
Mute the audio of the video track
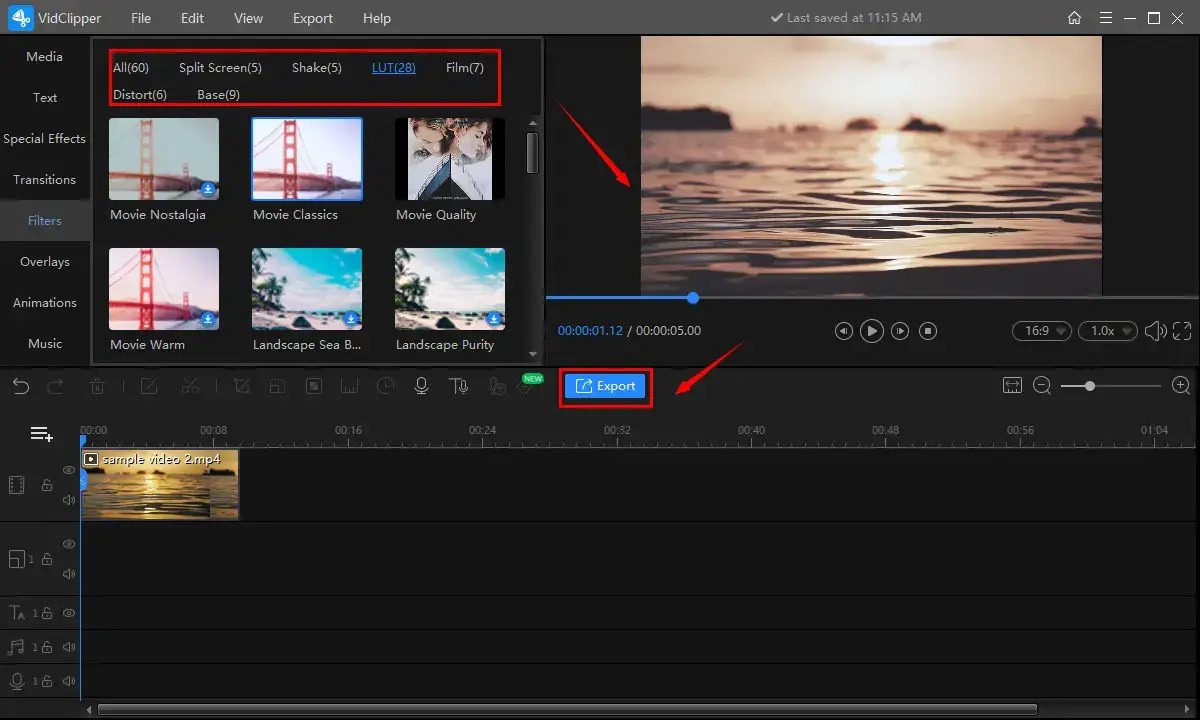coord(69,499)
